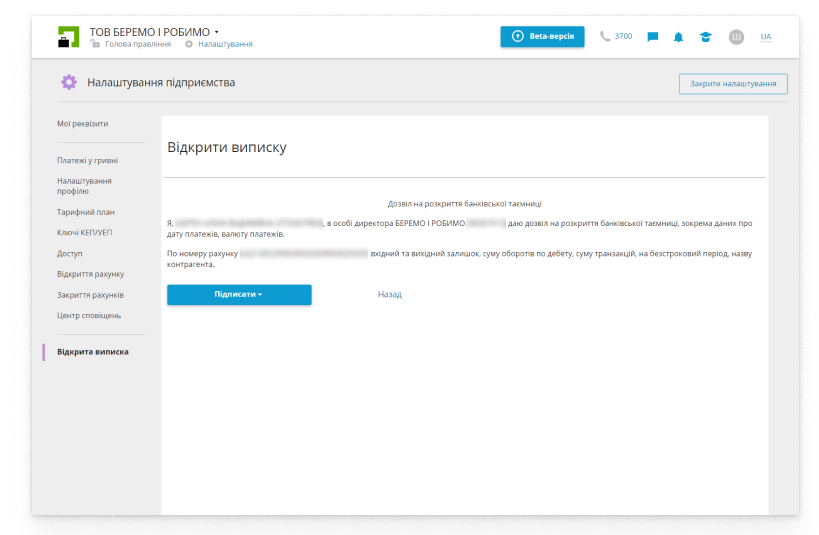Open Мої реквізити in sidebar
This screenshot has width=819, height=535.
[x=82, y=124]
